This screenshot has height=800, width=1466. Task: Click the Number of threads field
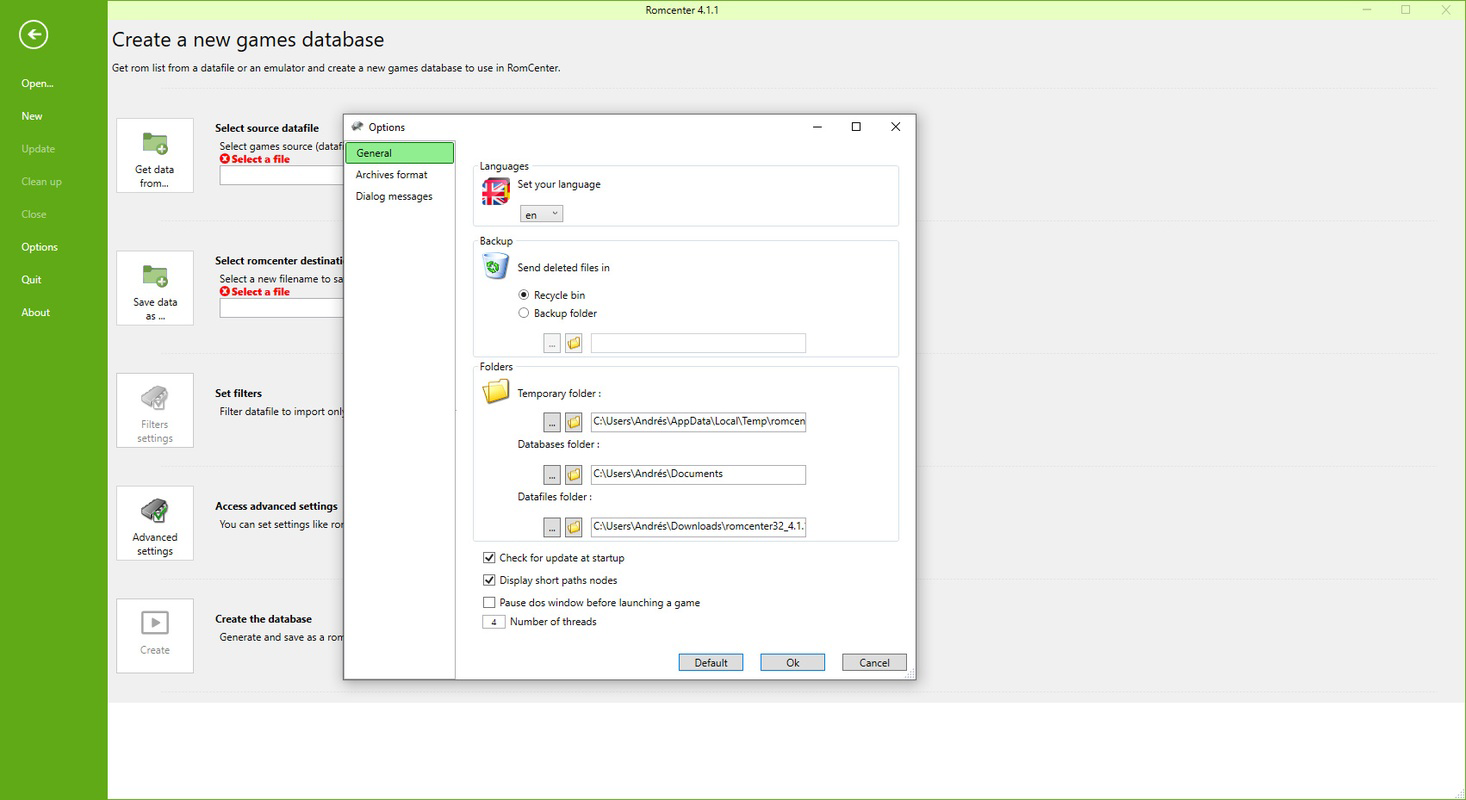[x=494, y=622]
